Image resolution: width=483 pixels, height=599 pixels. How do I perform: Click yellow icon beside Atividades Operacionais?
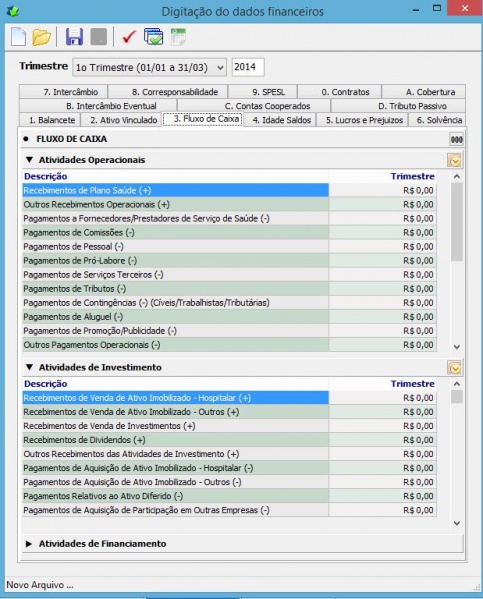[454, 160]
